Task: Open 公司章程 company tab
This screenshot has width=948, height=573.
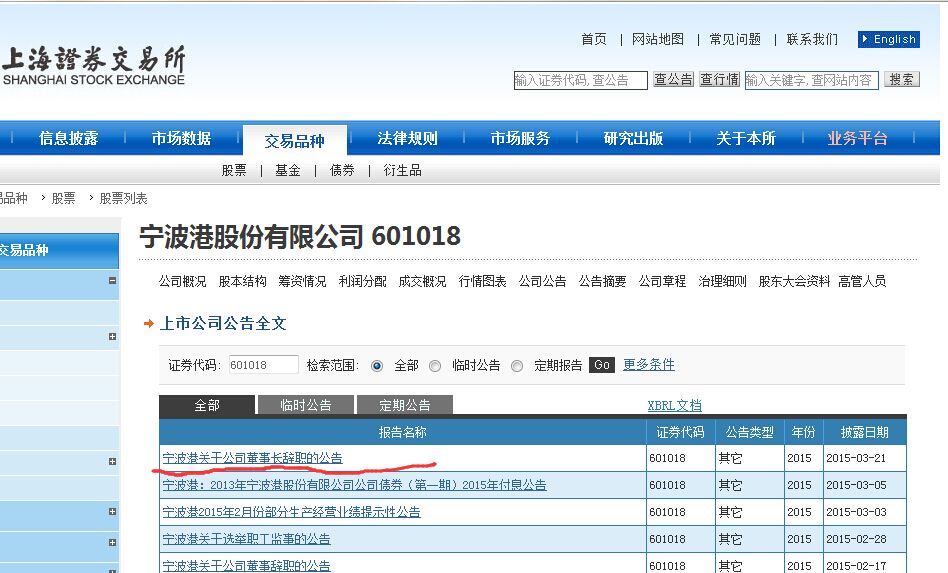Action: point(663,281)
